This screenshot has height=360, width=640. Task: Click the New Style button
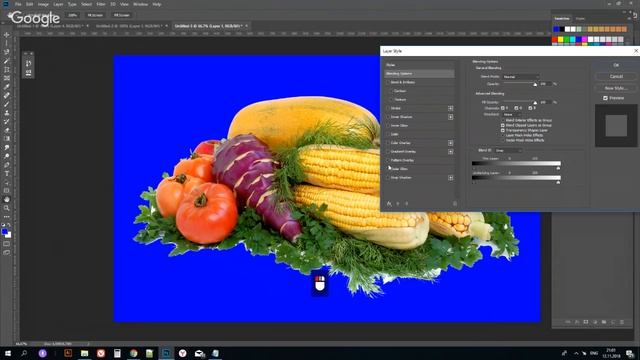616,88
